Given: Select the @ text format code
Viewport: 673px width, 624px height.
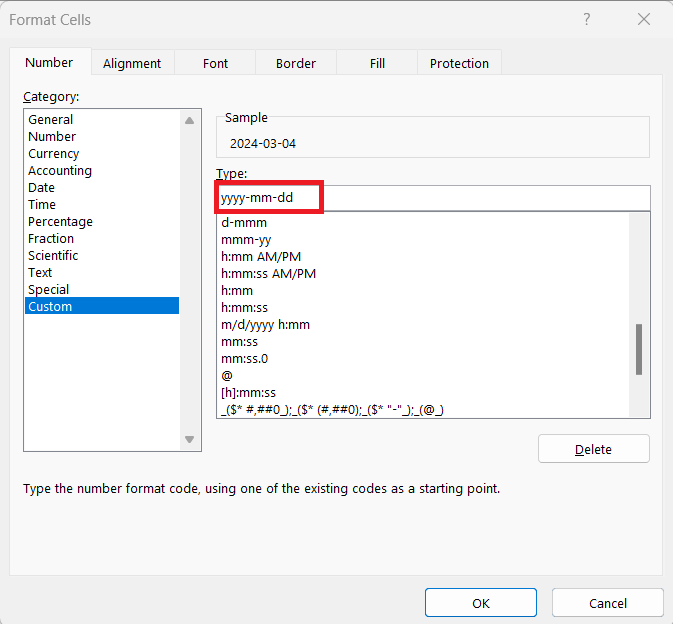Looking at the screenshot, I should click(x=423, y=376).
